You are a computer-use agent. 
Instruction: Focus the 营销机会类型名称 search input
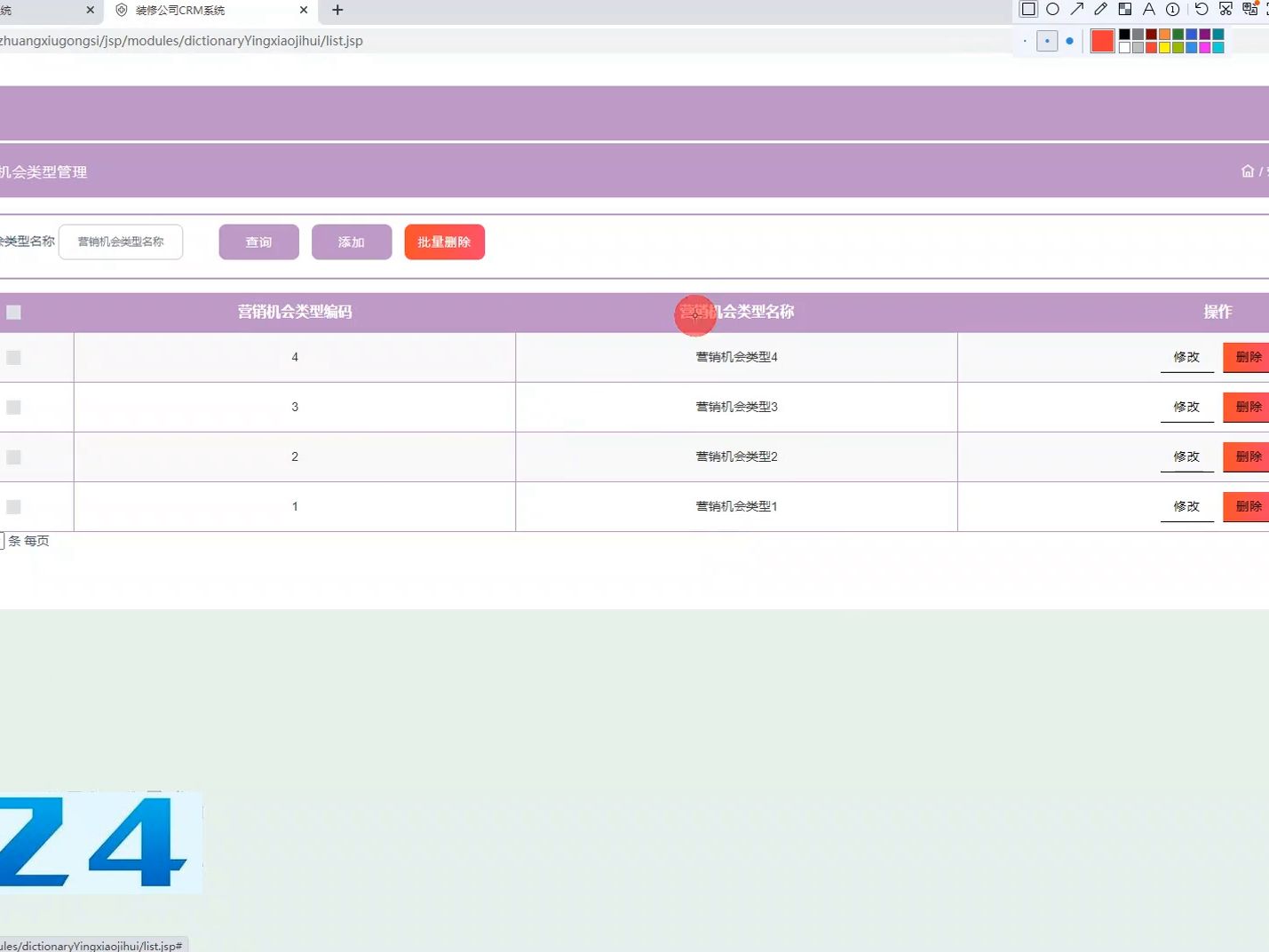coord(121,242)
